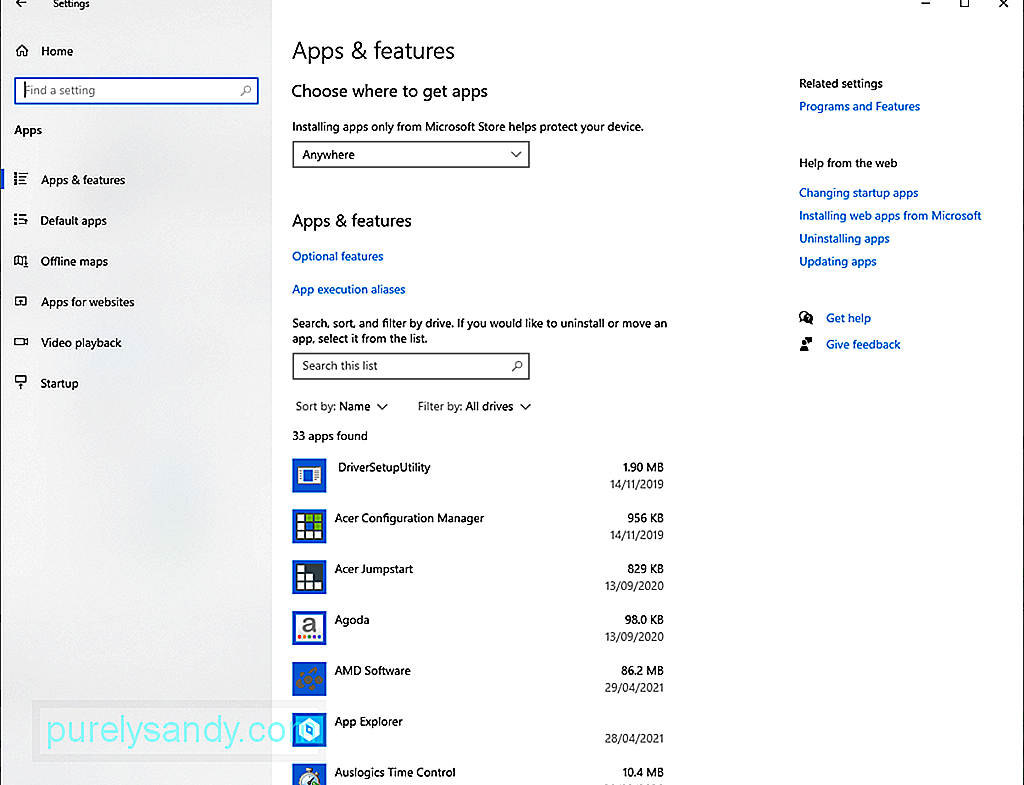Image resolution: width=1024 pixels, height=785 pixels.
Task: Click the Startup icon in sidebar
Action: (x=21, y=382)
